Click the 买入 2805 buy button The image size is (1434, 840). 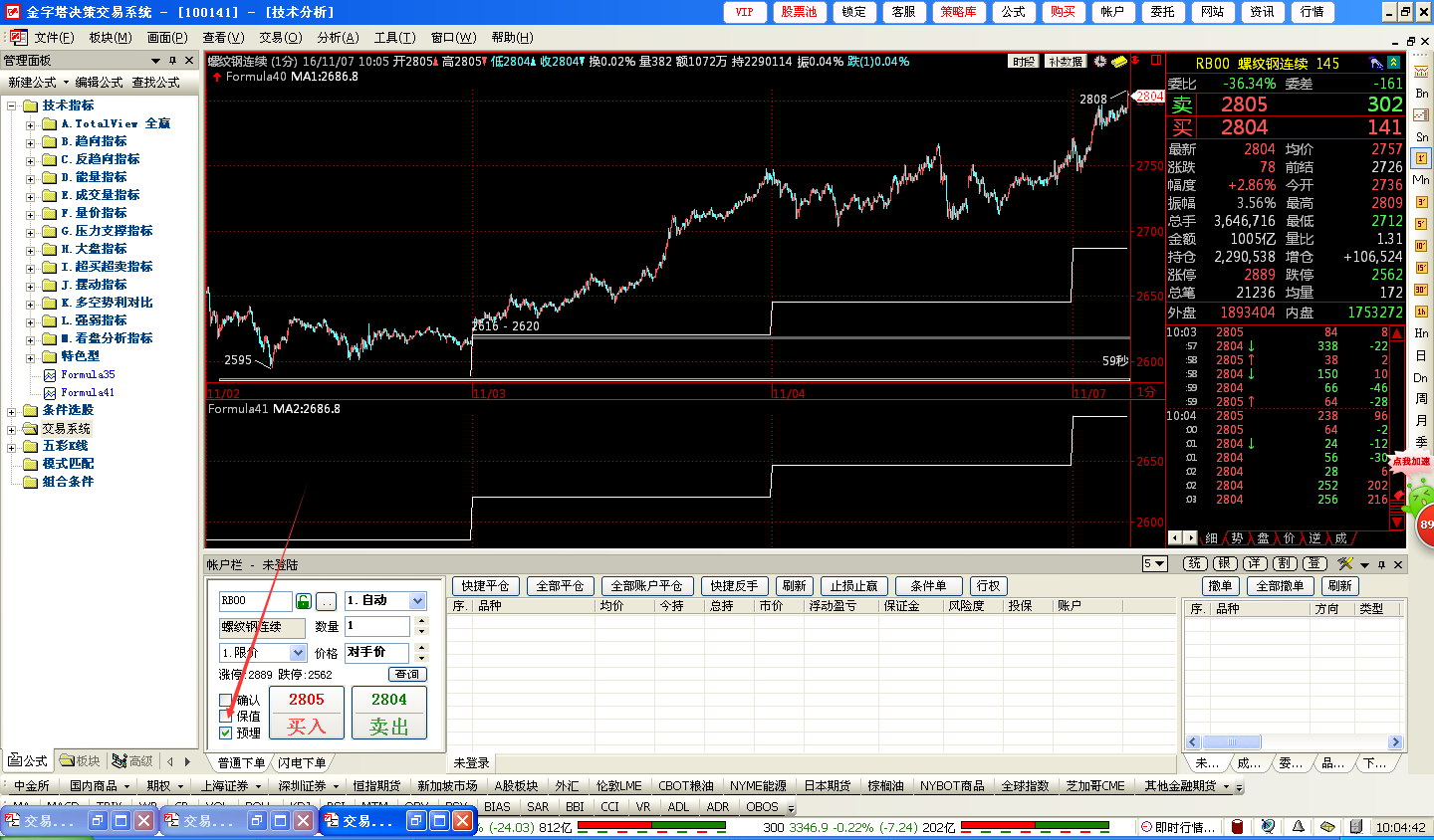pyautogui.click(x=307, y=713)
